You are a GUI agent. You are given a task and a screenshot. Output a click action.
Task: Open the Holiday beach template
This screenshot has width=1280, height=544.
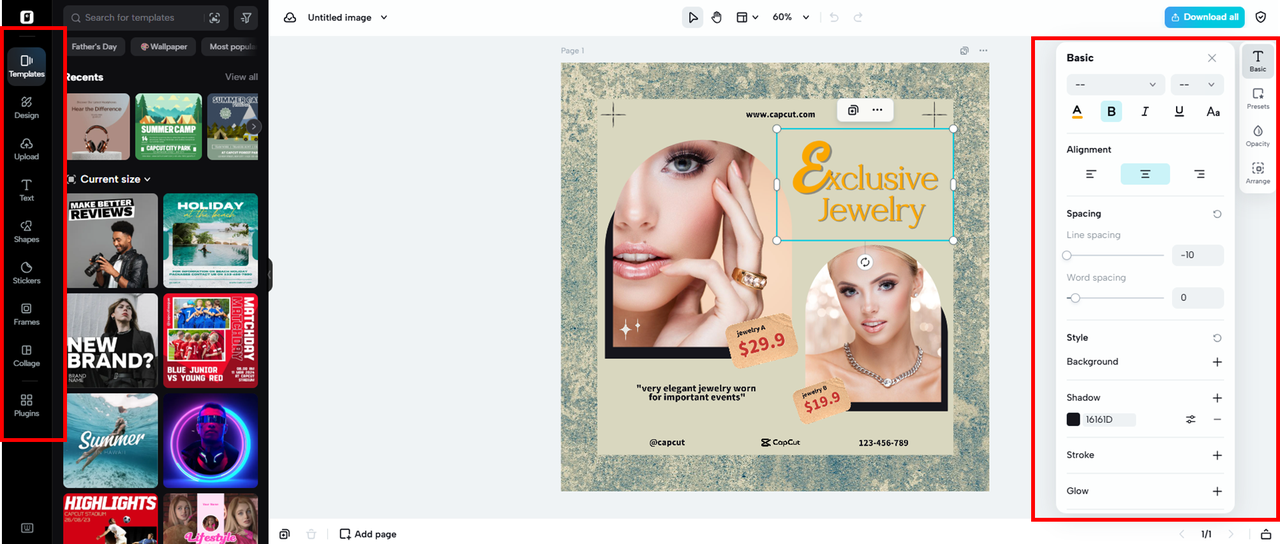pos(210,241)
